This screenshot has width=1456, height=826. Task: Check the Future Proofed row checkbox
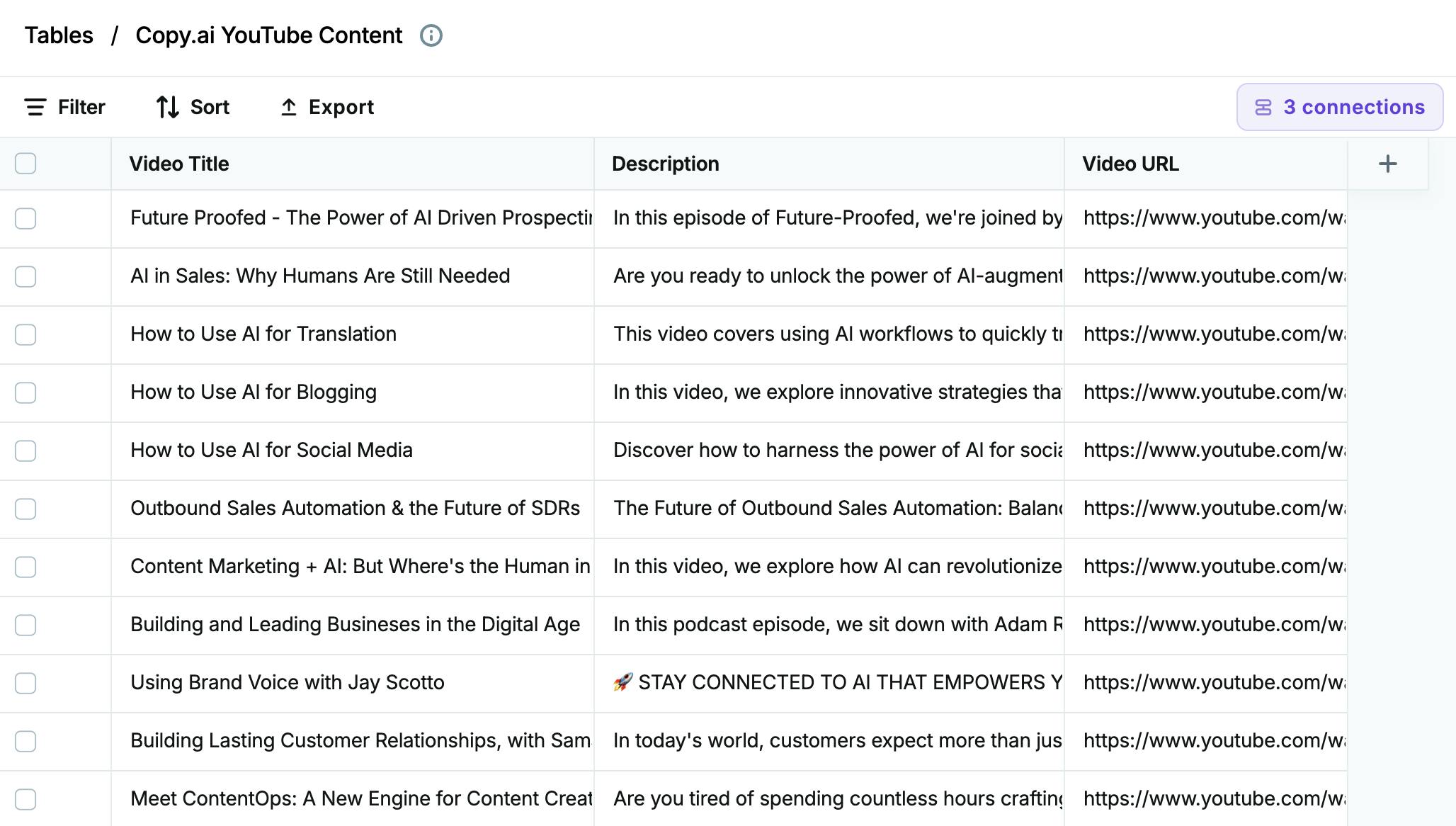click(25, 218)
